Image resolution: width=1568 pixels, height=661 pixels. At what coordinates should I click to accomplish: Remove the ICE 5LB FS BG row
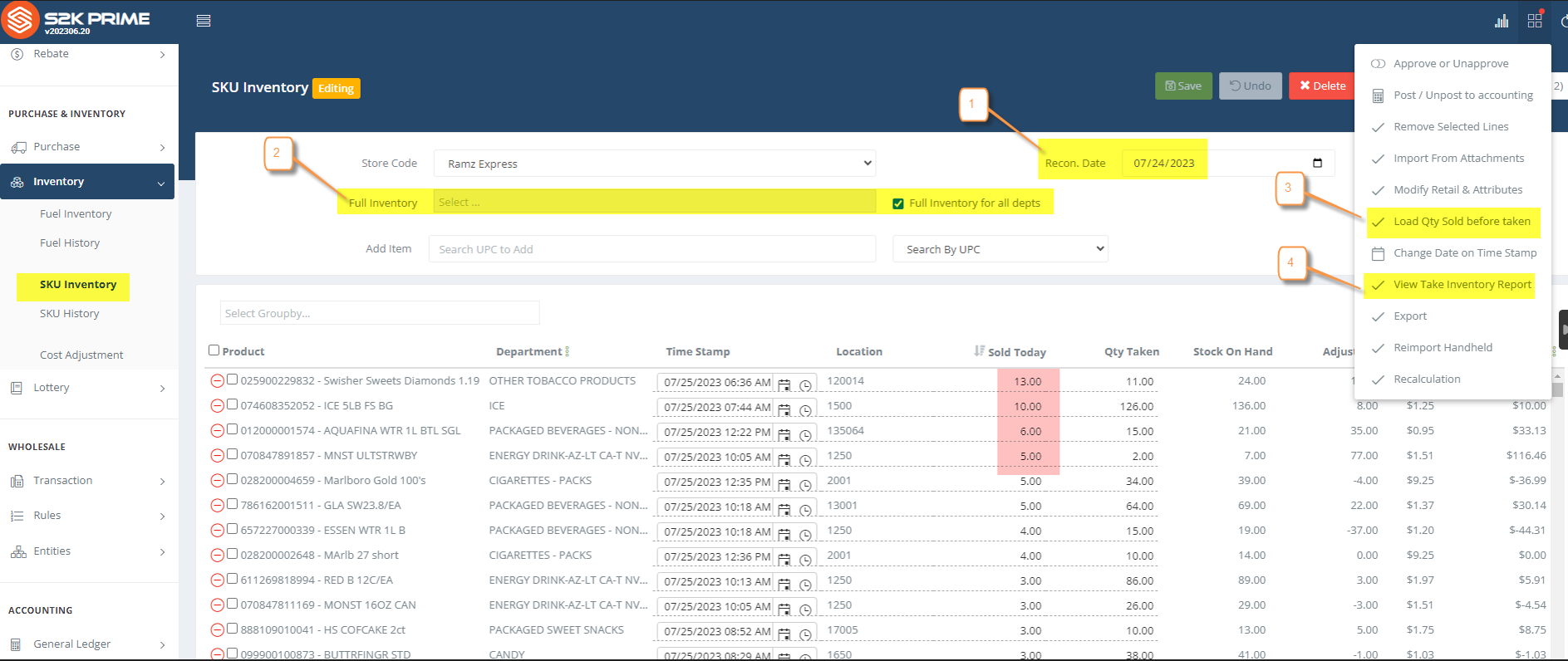[217, 406]
